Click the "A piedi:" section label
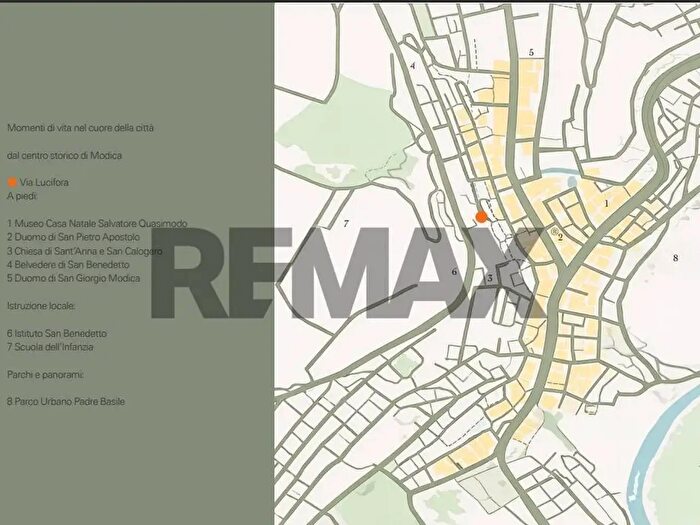The image size is (700, 525). [22, 196]
